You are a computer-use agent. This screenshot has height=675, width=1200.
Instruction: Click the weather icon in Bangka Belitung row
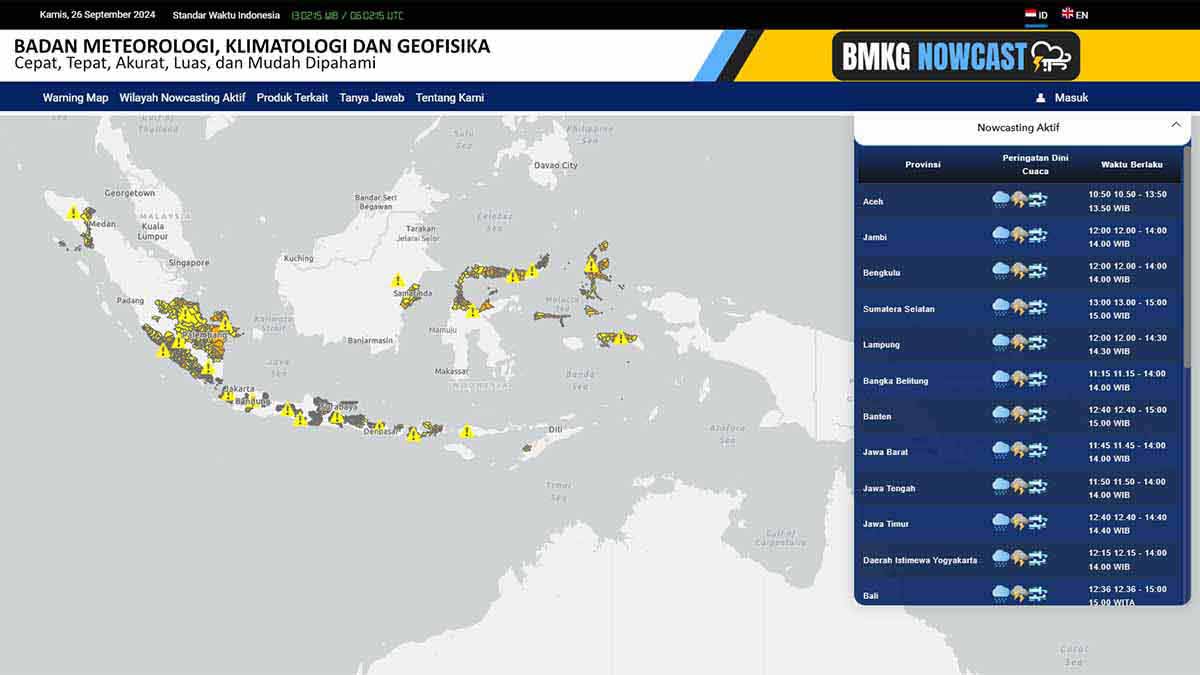(1019, 380)
